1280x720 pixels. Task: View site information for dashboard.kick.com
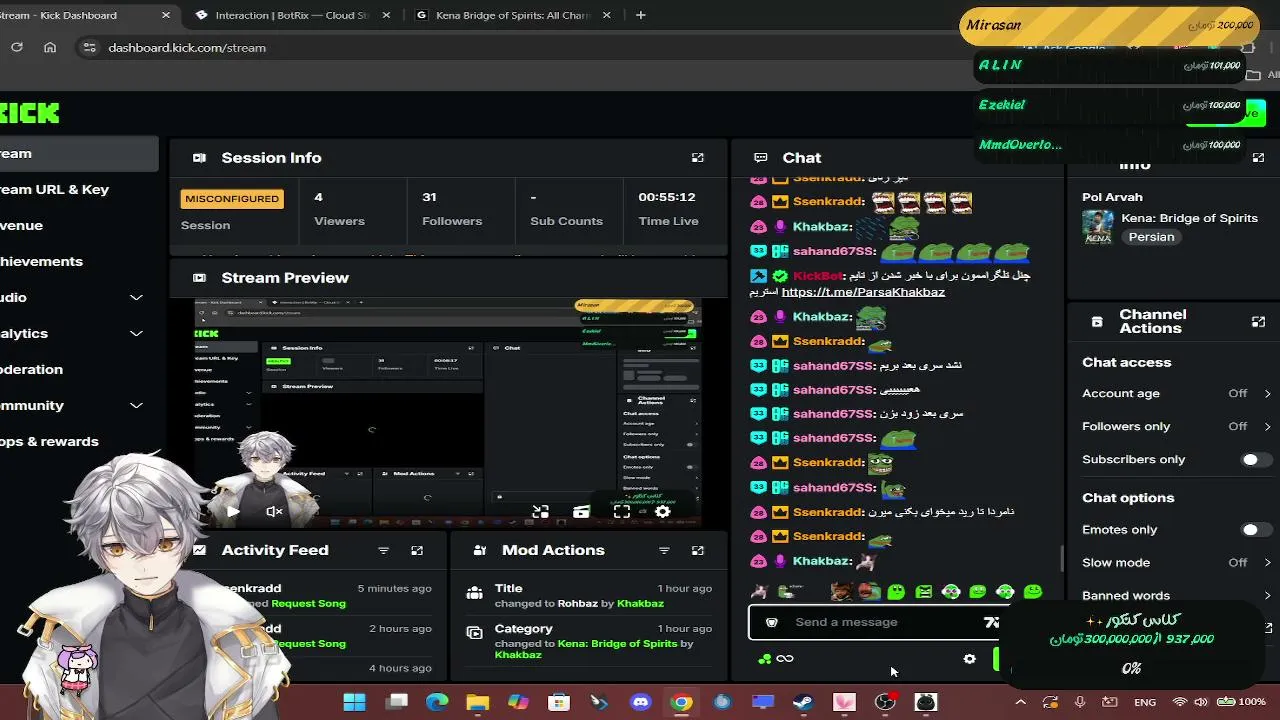[89, 47]
